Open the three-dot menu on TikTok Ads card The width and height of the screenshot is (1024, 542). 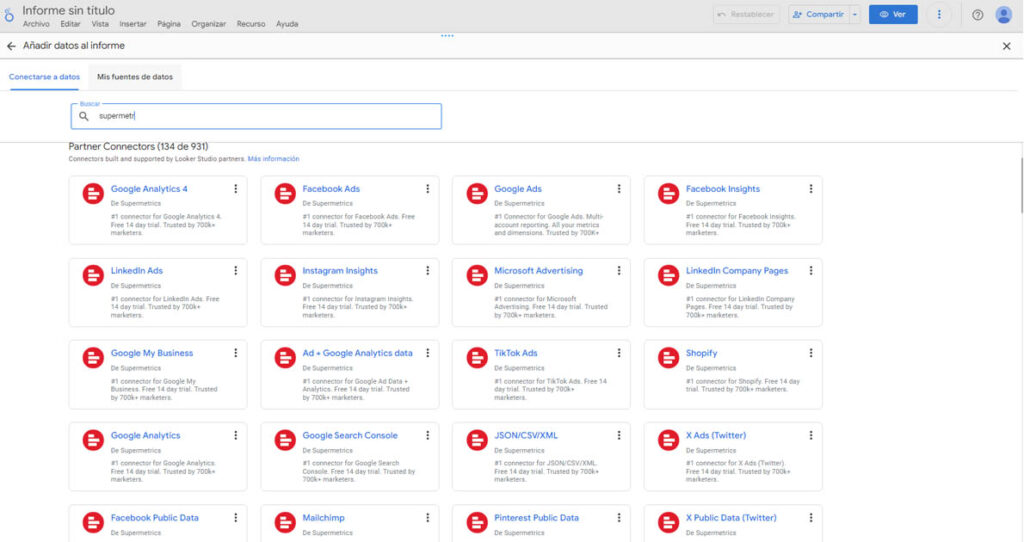pos(619,353)
